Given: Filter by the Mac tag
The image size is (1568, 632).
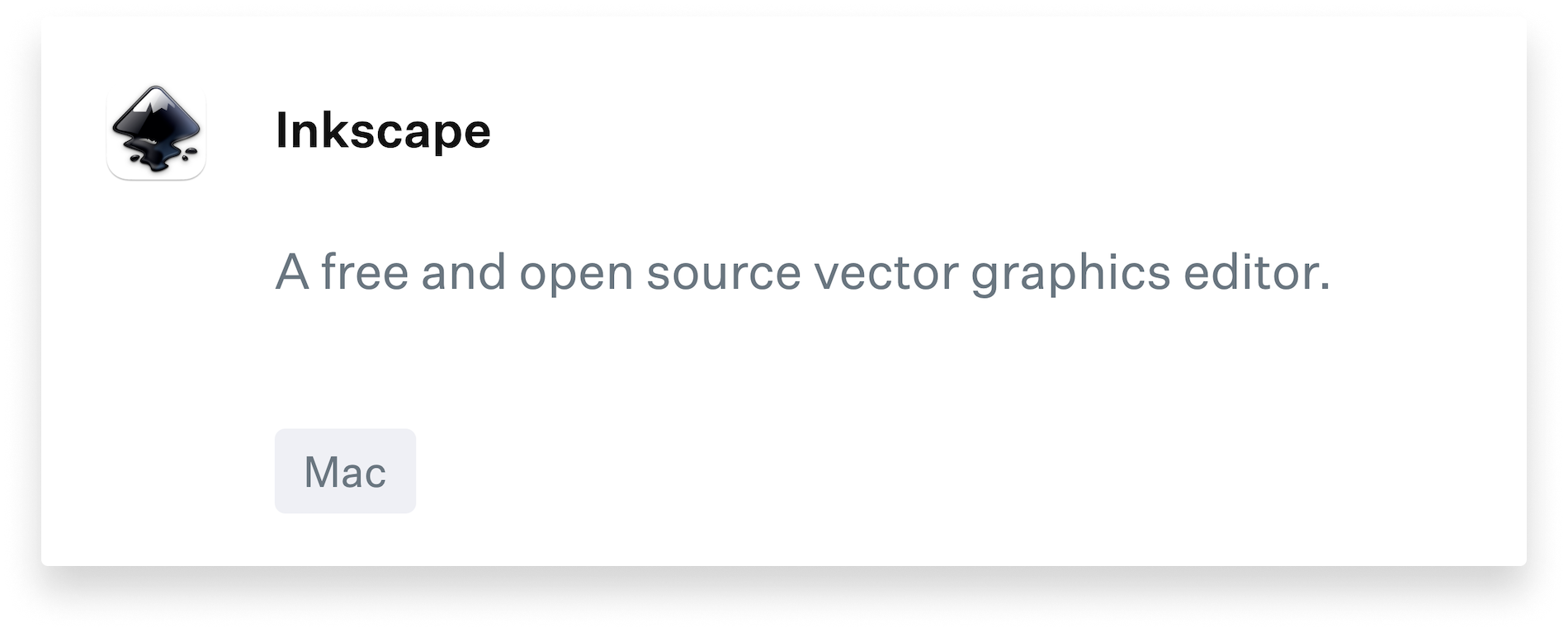Looking at the screenshot, I should point(345,471).
